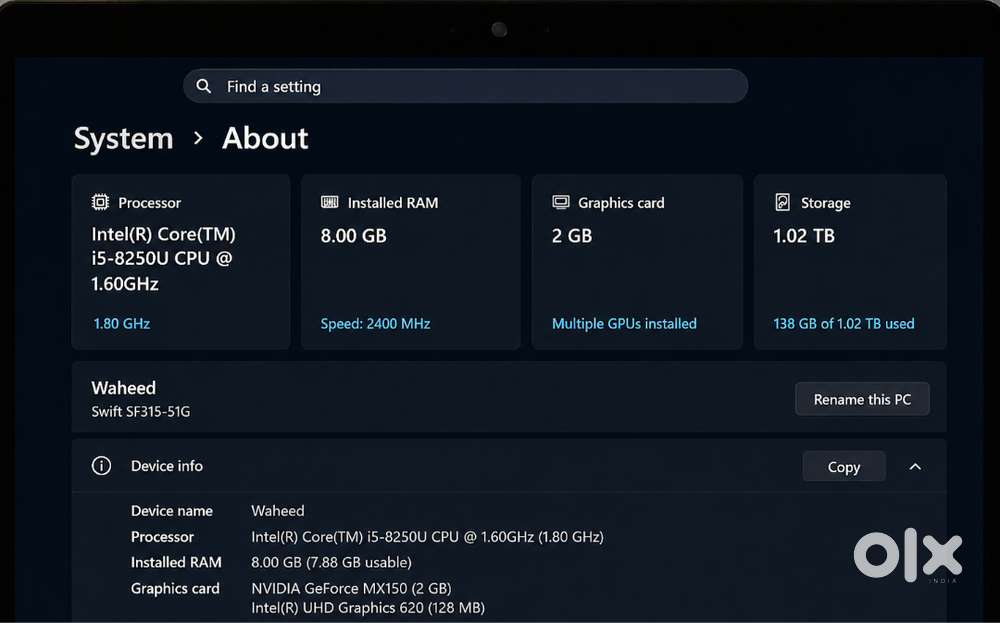
Task: Click the Graphics card row label in Device info
Action: (175, 588)
